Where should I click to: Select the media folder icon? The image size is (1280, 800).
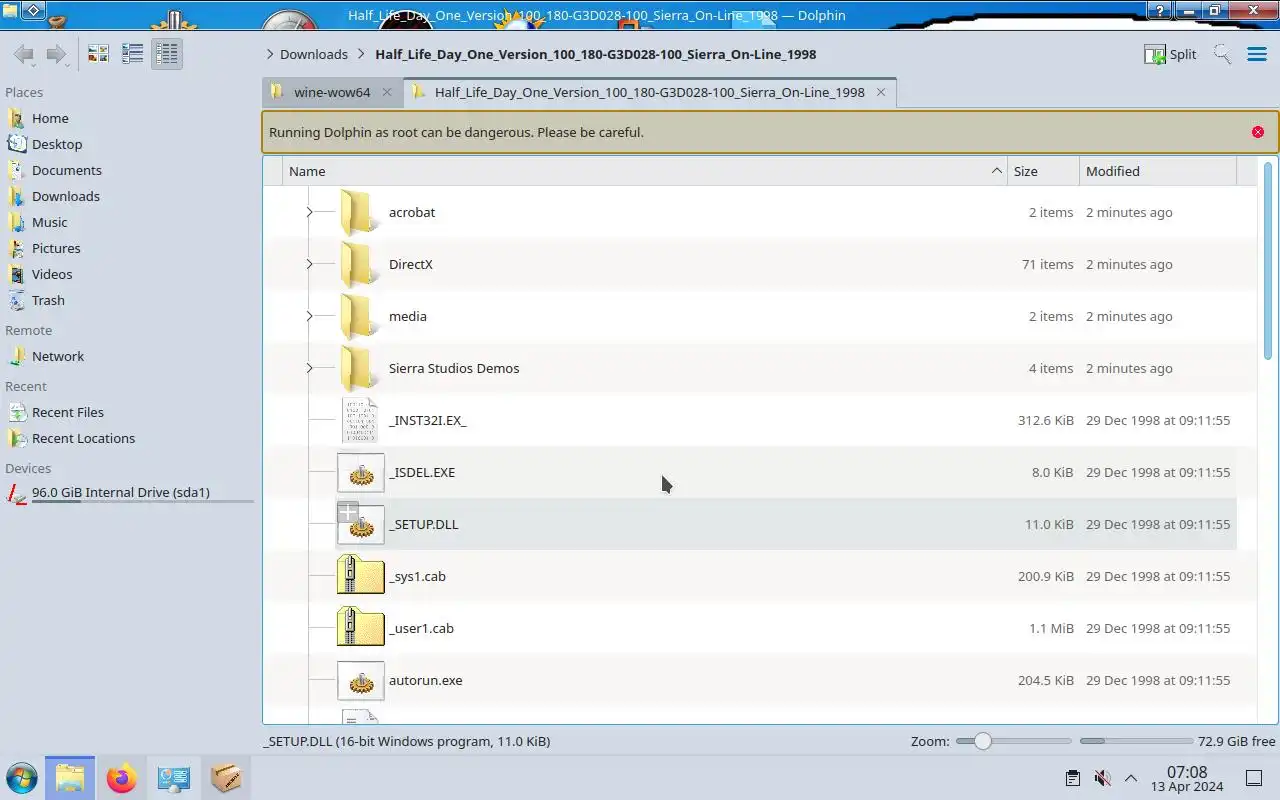click(360, 316)
